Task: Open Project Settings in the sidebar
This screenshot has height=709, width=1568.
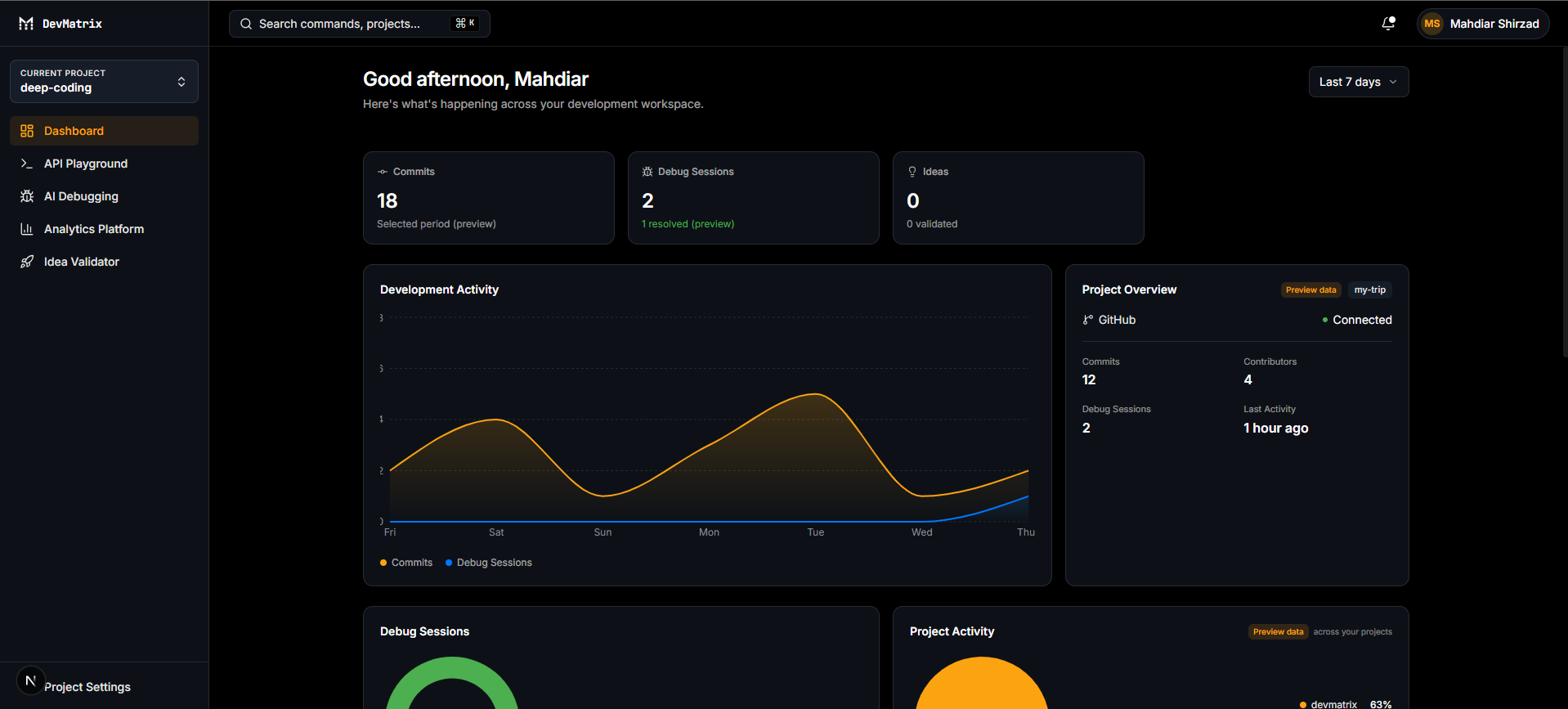Action: 87,687
